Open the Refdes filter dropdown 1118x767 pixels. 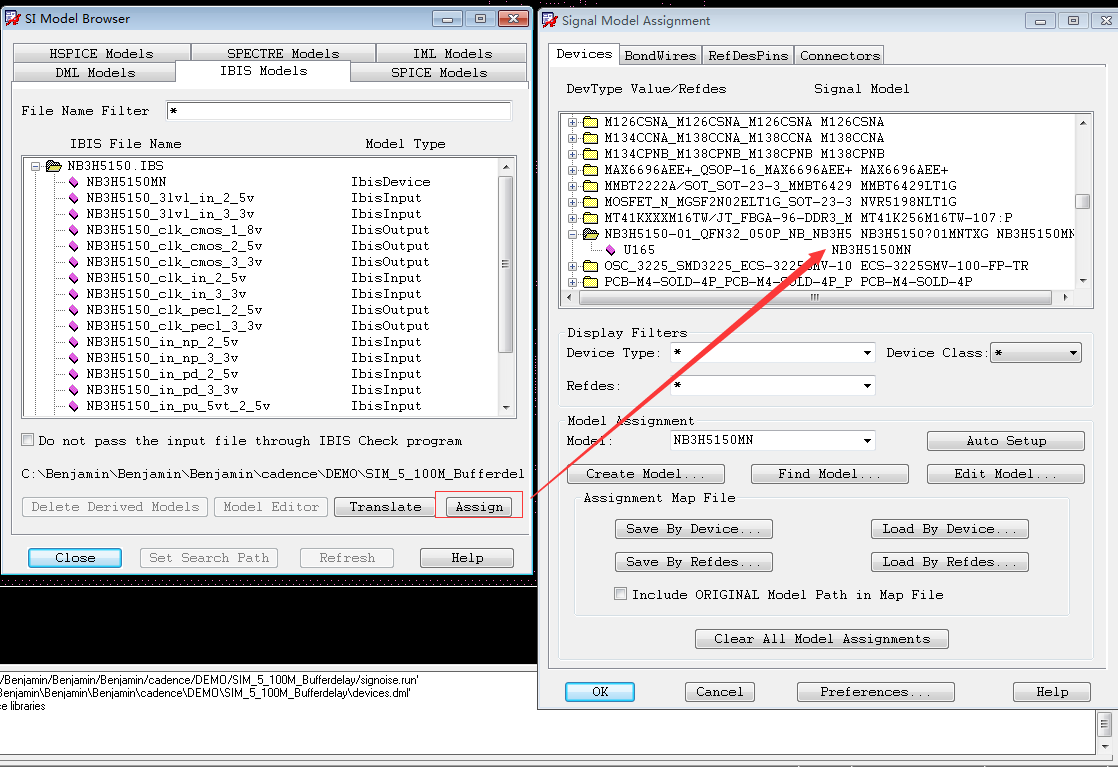[x=867, y=386]
